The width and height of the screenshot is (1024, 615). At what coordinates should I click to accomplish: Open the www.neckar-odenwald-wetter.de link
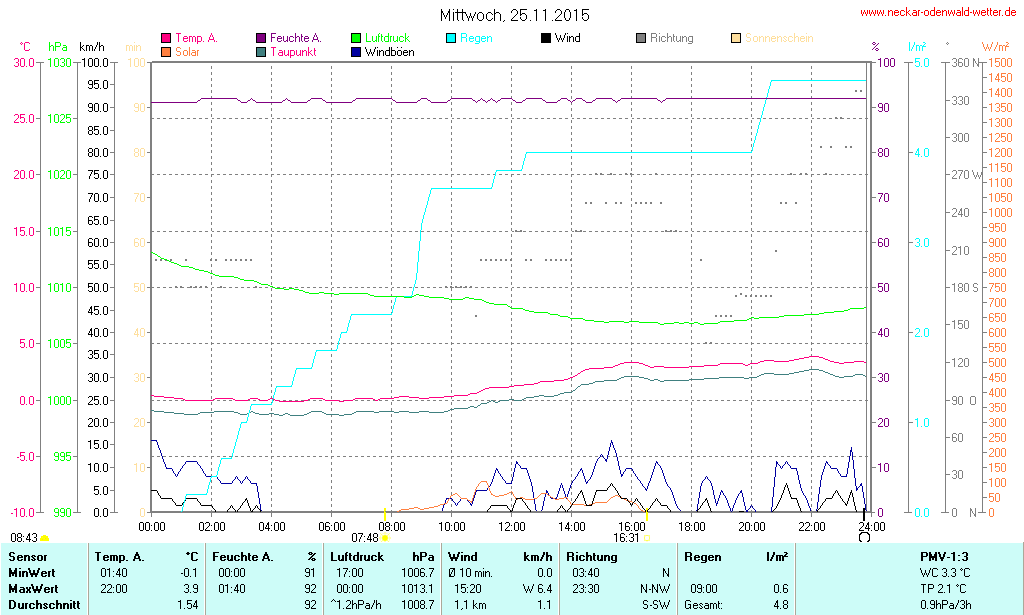[x=940, y=13]
